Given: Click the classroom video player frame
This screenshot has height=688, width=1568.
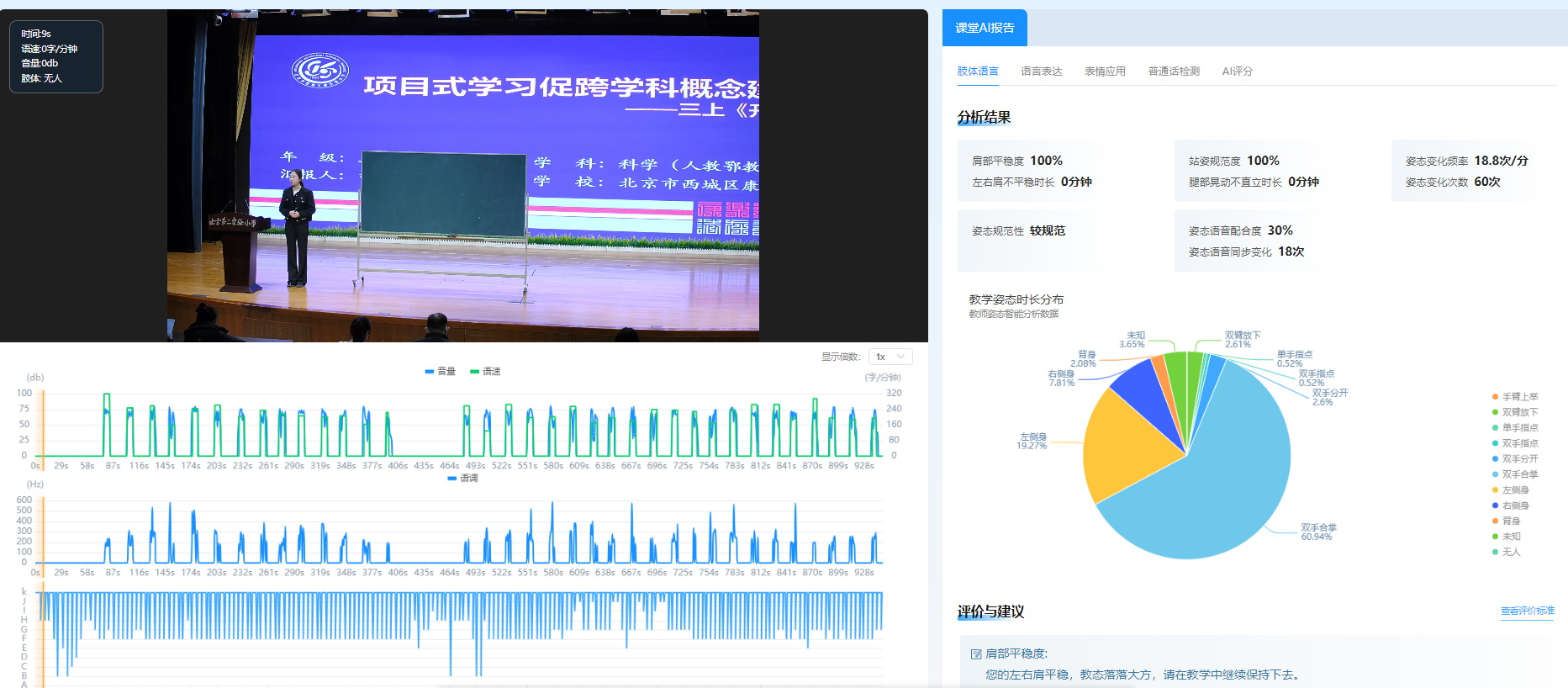Looking at the screenshot, I should (x=462, y=175).
